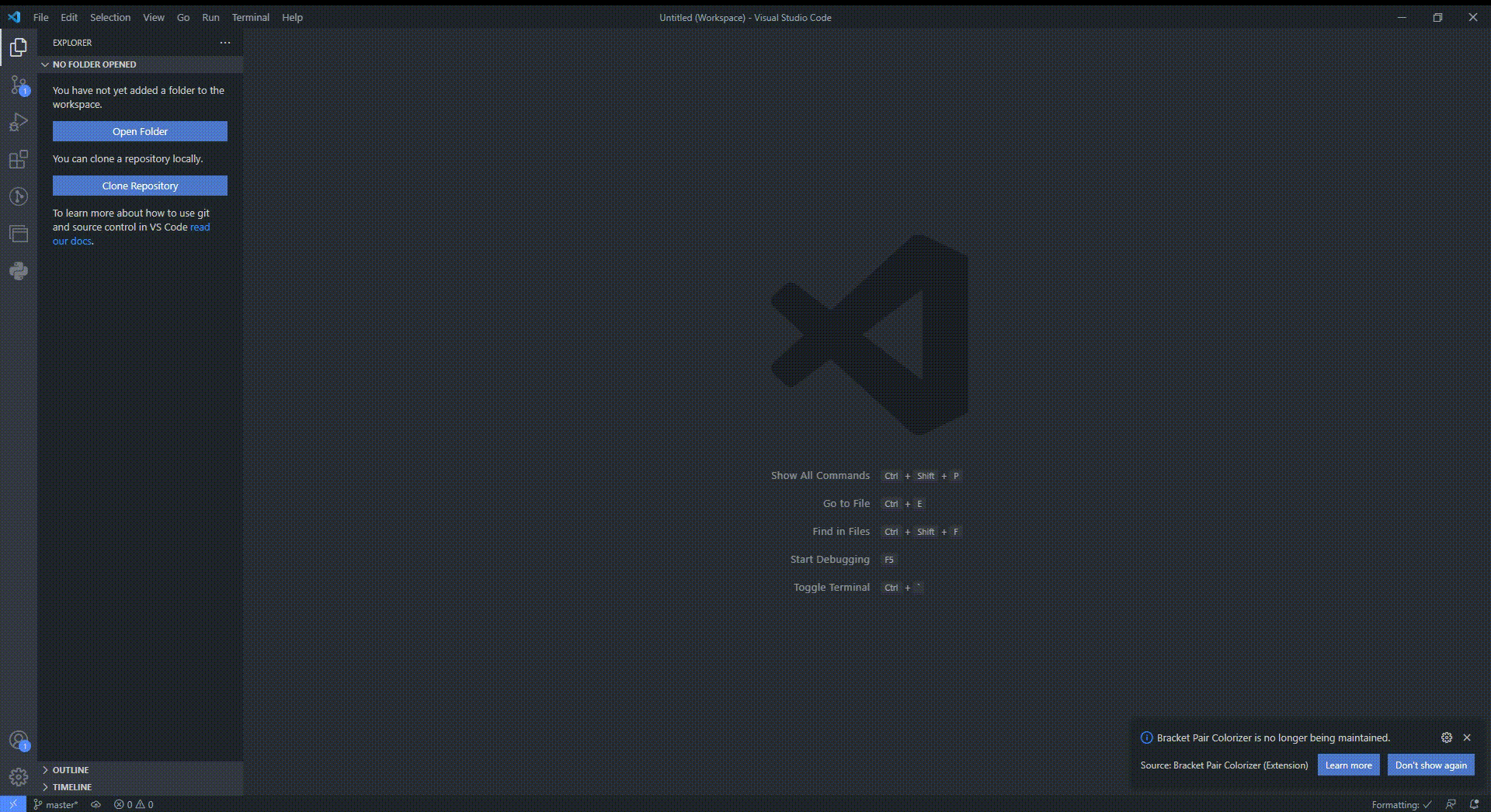This screenshot has height=812, width=1491.
Task: Click the Clone Repository button
Action: point(139,186)
